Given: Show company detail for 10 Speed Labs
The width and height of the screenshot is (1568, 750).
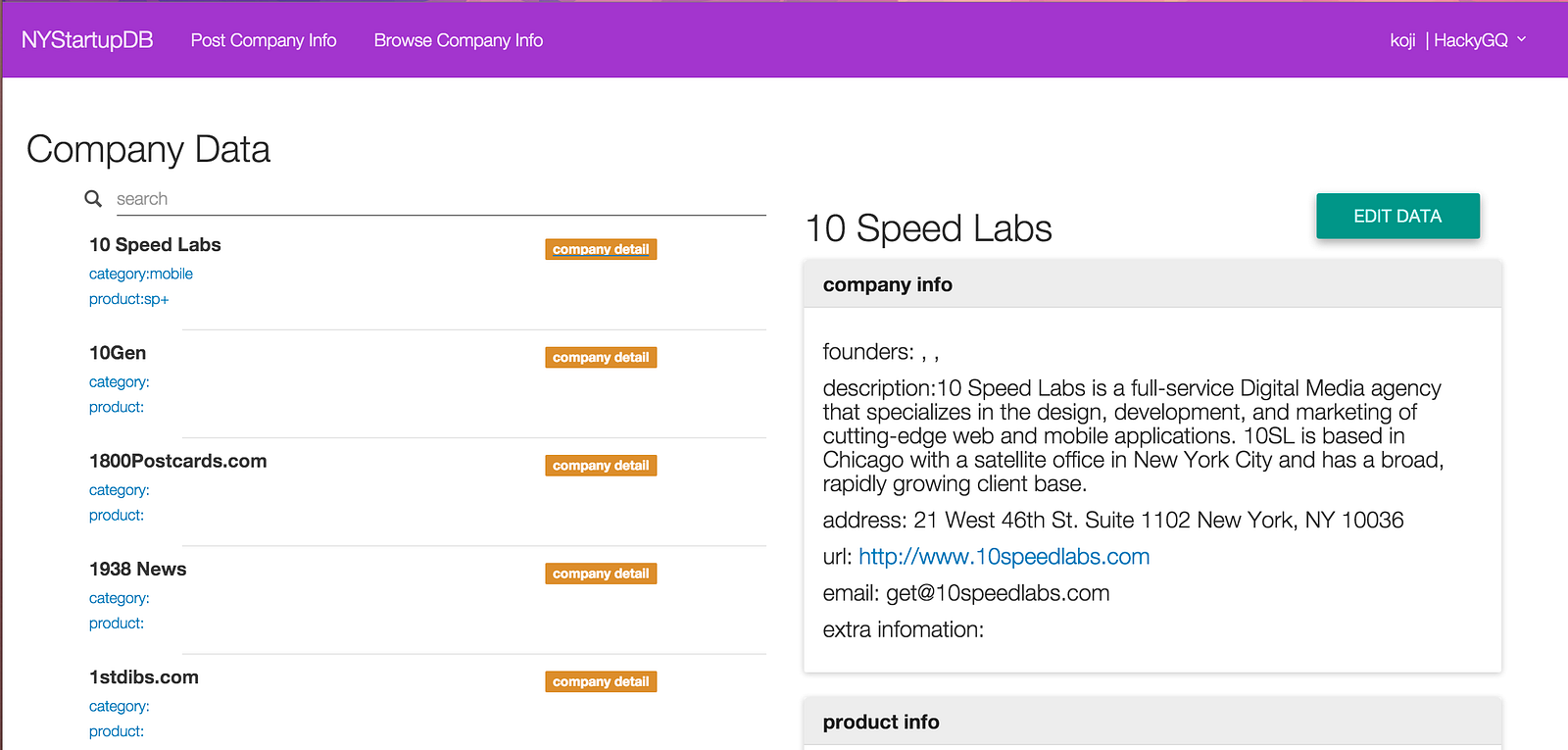Looking at the screenshot, I should pos(601,249).
